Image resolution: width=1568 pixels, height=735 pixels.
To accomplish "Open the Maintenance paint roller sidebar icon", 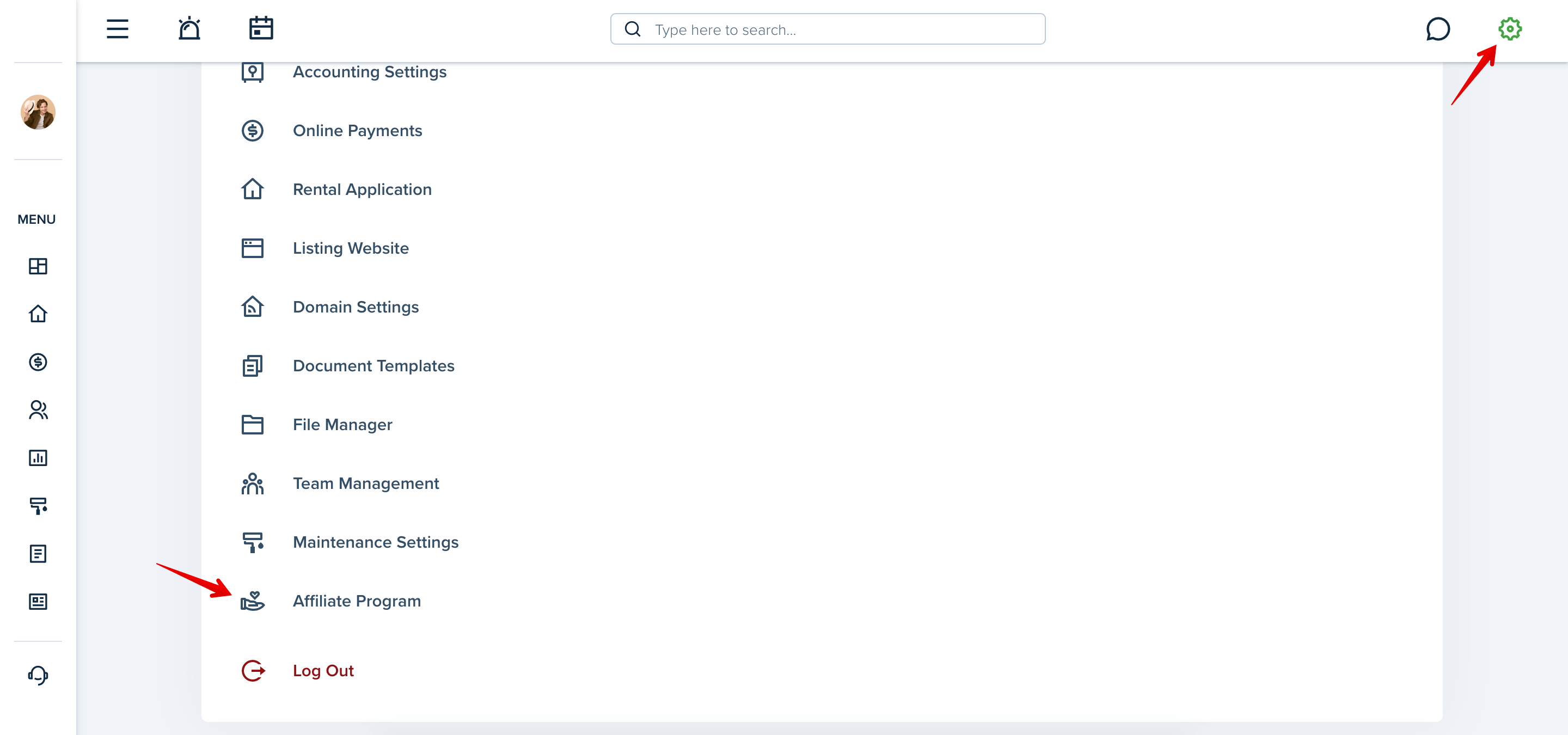I will [x=38, y=506].
